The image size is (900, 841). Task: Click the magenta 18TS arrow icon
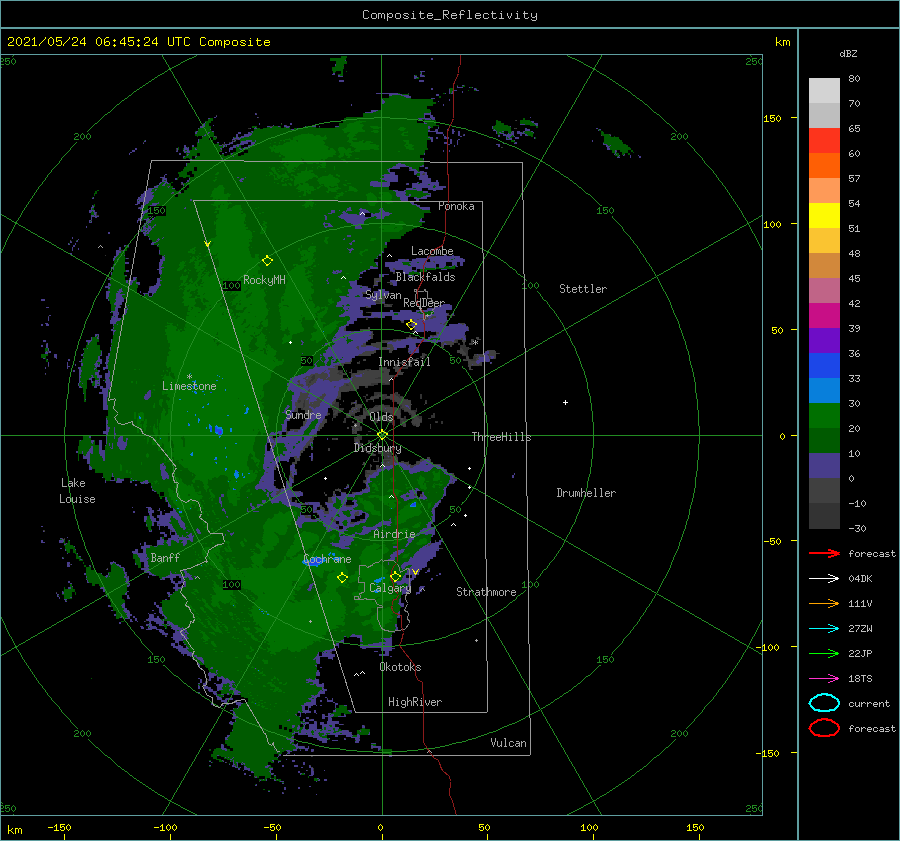click(824, 679)
